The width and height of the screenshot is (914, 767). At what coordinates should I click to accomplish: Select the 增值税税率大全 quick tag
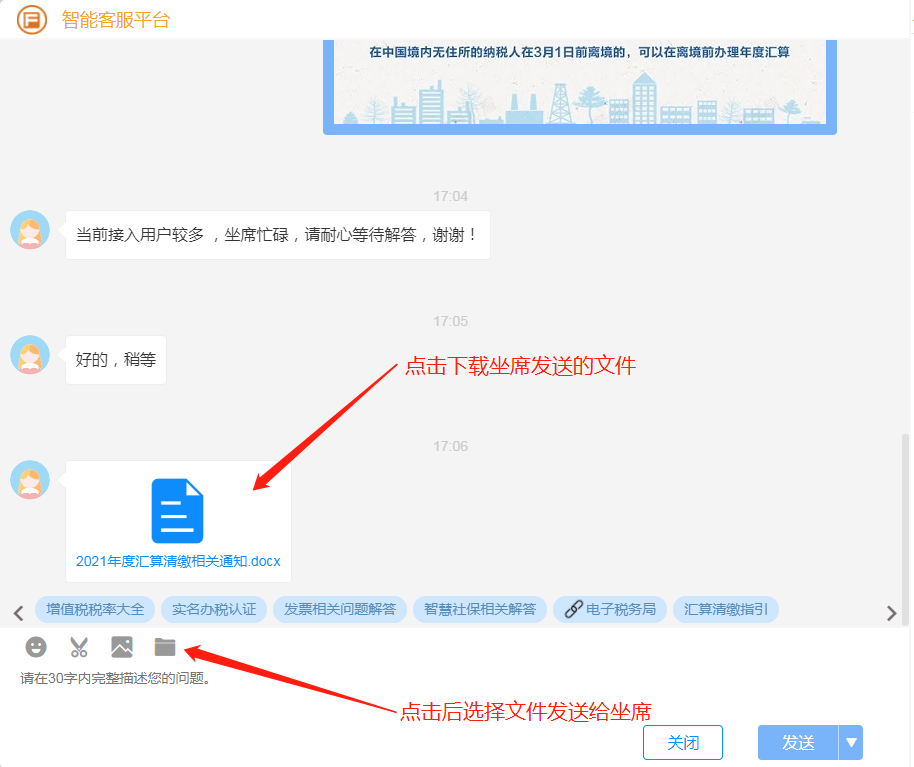tap(95, 610)
